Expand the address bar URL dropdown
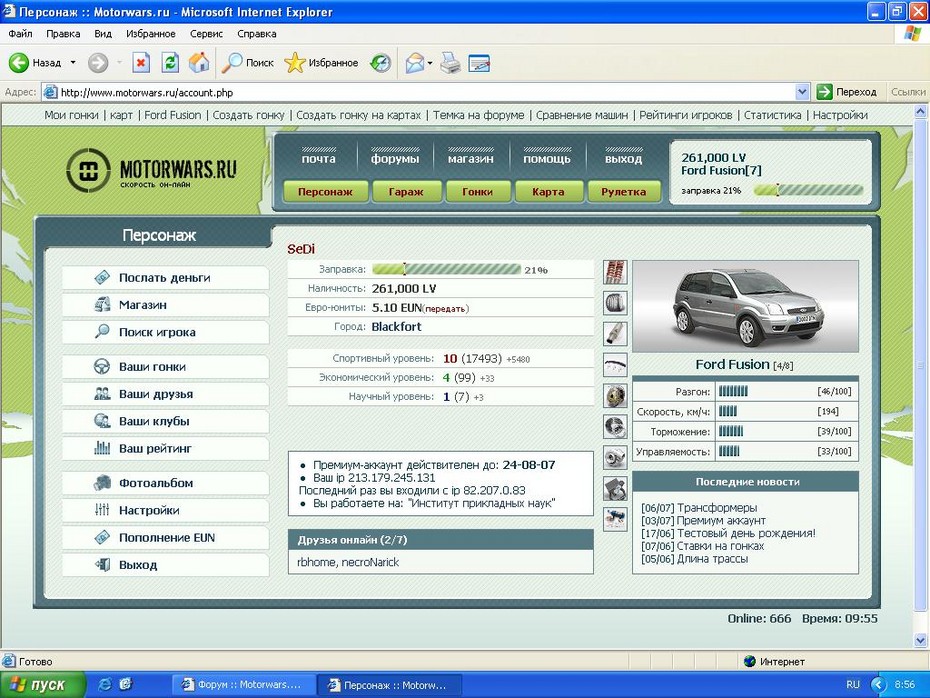 802,92
